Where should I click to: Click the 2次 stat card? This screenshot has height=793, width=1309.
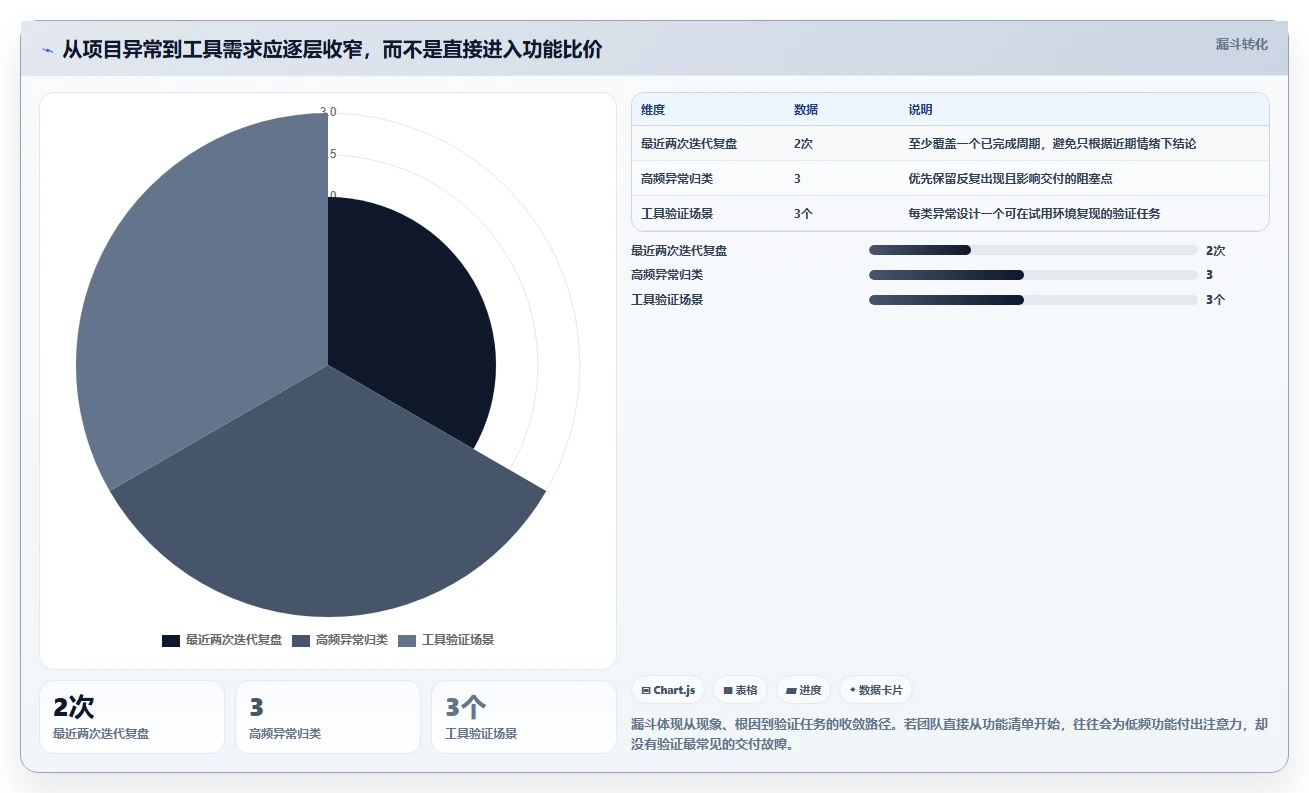[x=132, y=717]
